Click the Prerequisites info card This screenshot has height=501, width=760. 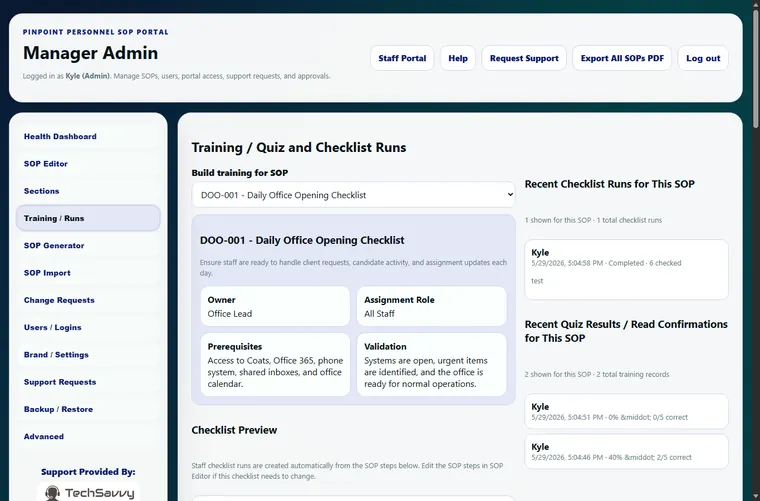tap(275, 364)
